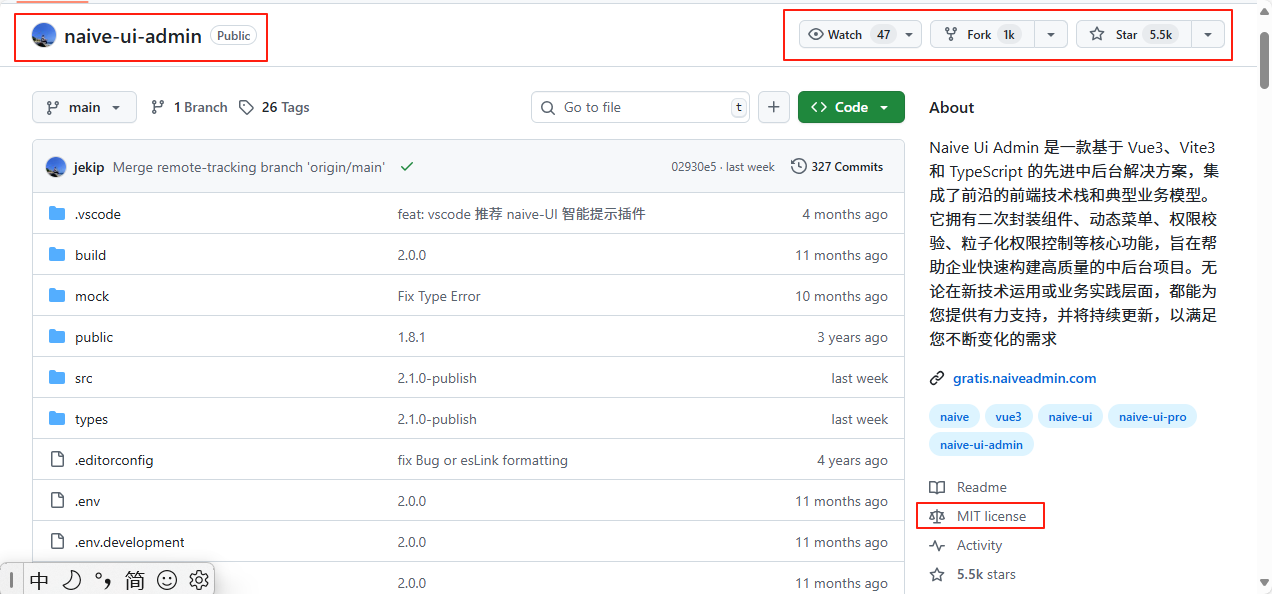This screenshot has height=594, width=1272.
Task: Select the naive topic tag
Action: pos(955,417)
